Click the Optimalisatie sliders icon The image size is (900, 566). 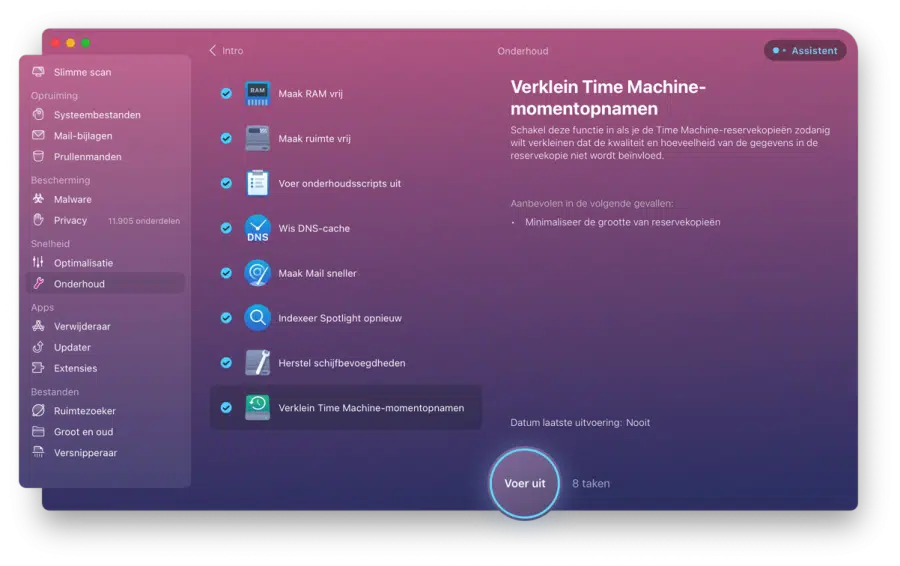click(x=38, y=262)
